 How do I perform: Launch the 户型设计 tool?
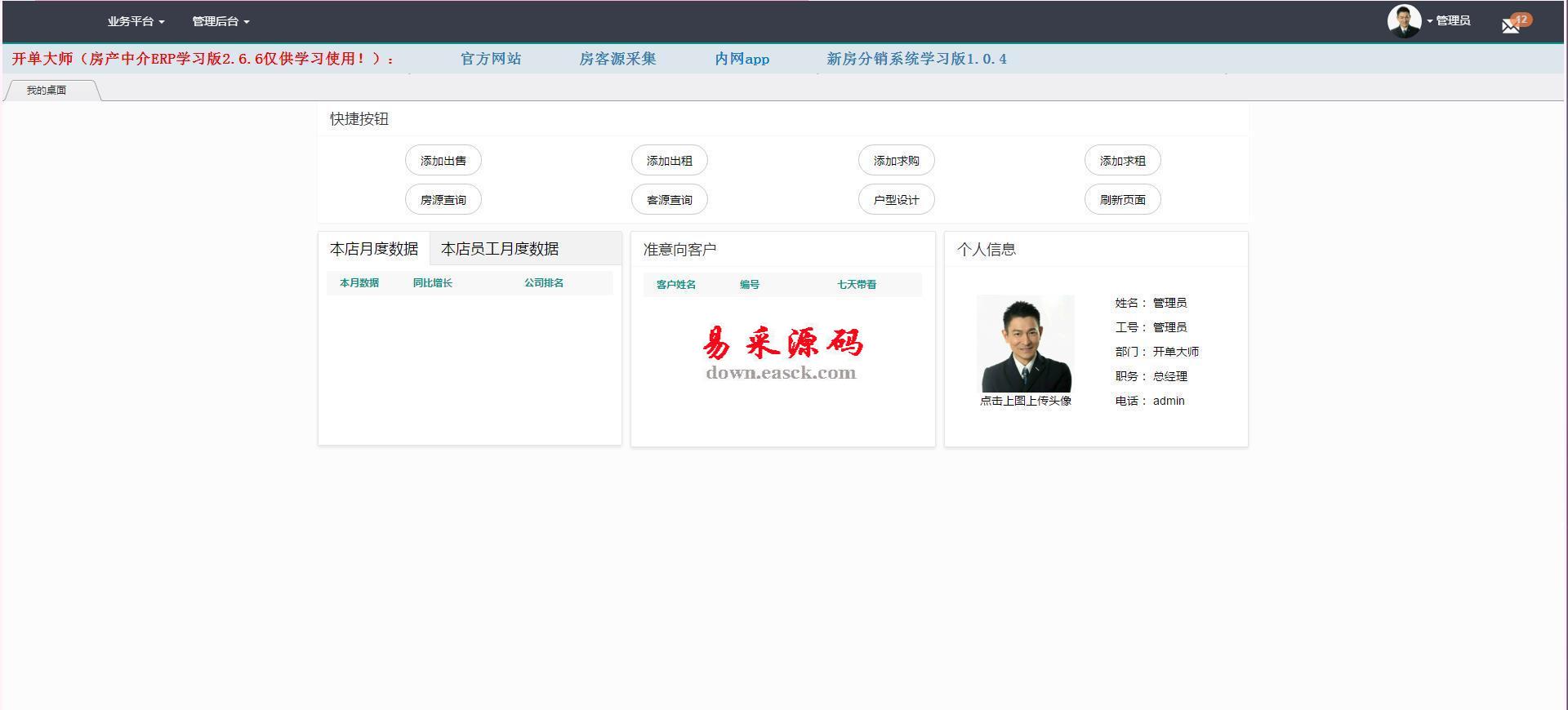(x=896, y=200)
